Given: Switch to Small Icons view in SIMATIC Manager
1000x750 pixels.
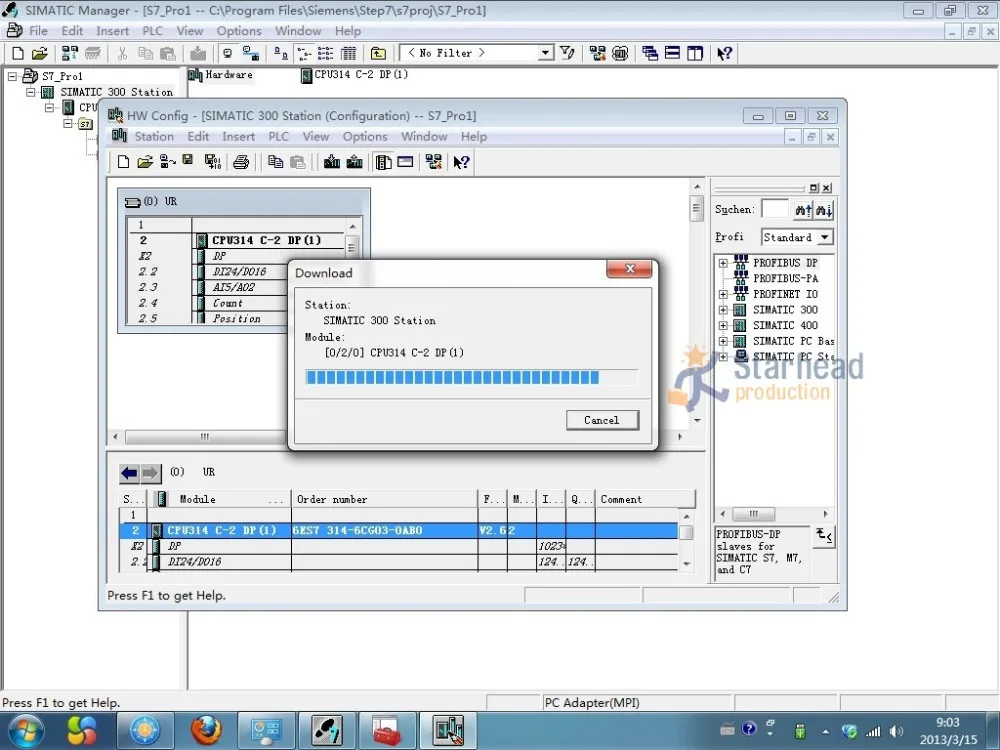Looking at the screenshot, I should pyautogui.click(x=304, y=54).
